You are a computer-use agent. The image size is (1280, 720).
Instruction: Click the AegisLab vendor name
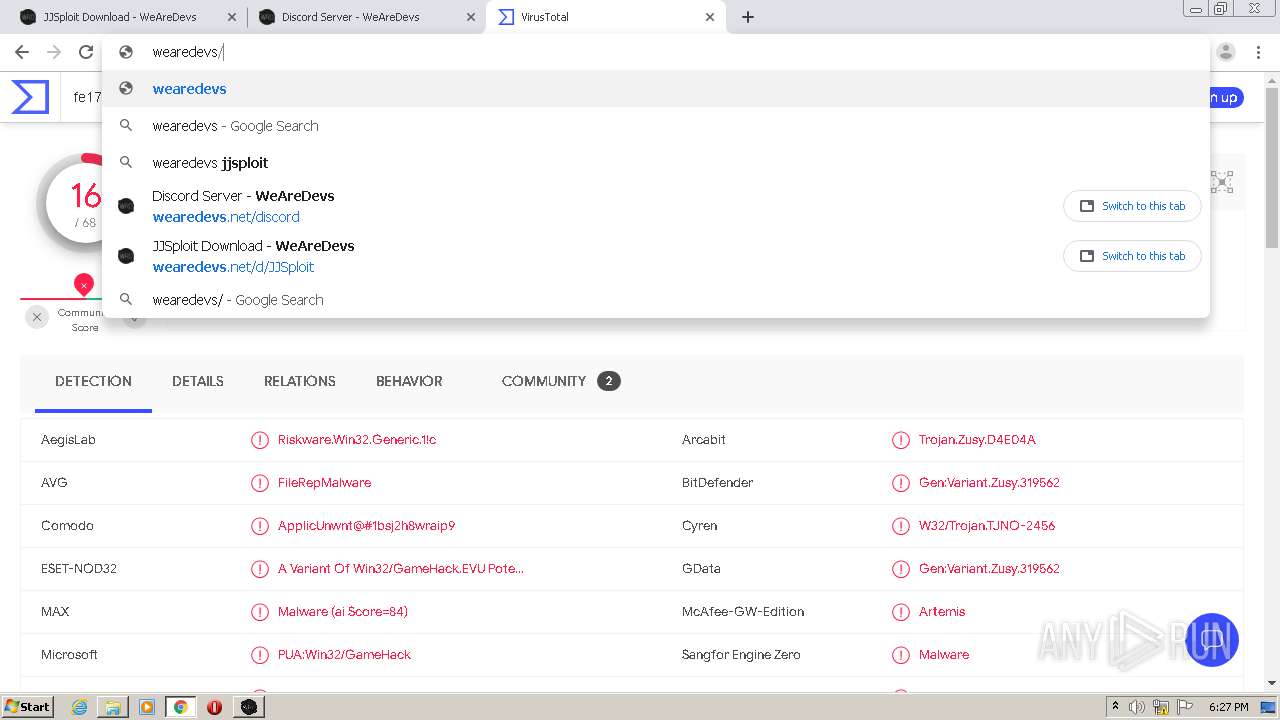(x=68, y=440)
